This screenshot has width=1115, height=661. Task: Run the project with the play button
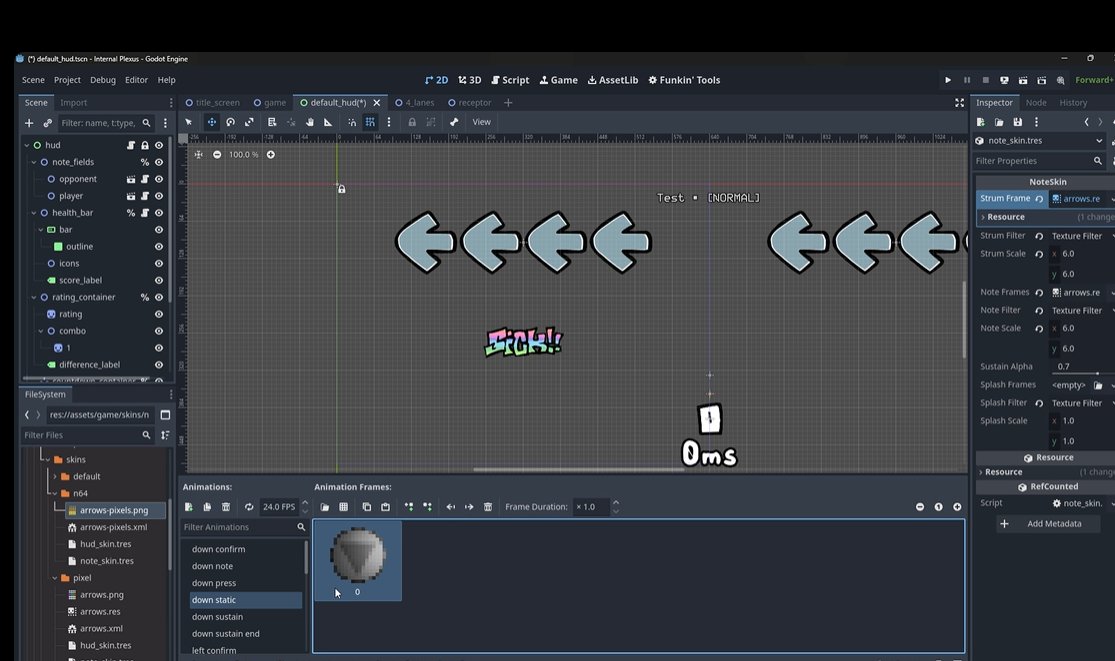[x=948, y=80]
